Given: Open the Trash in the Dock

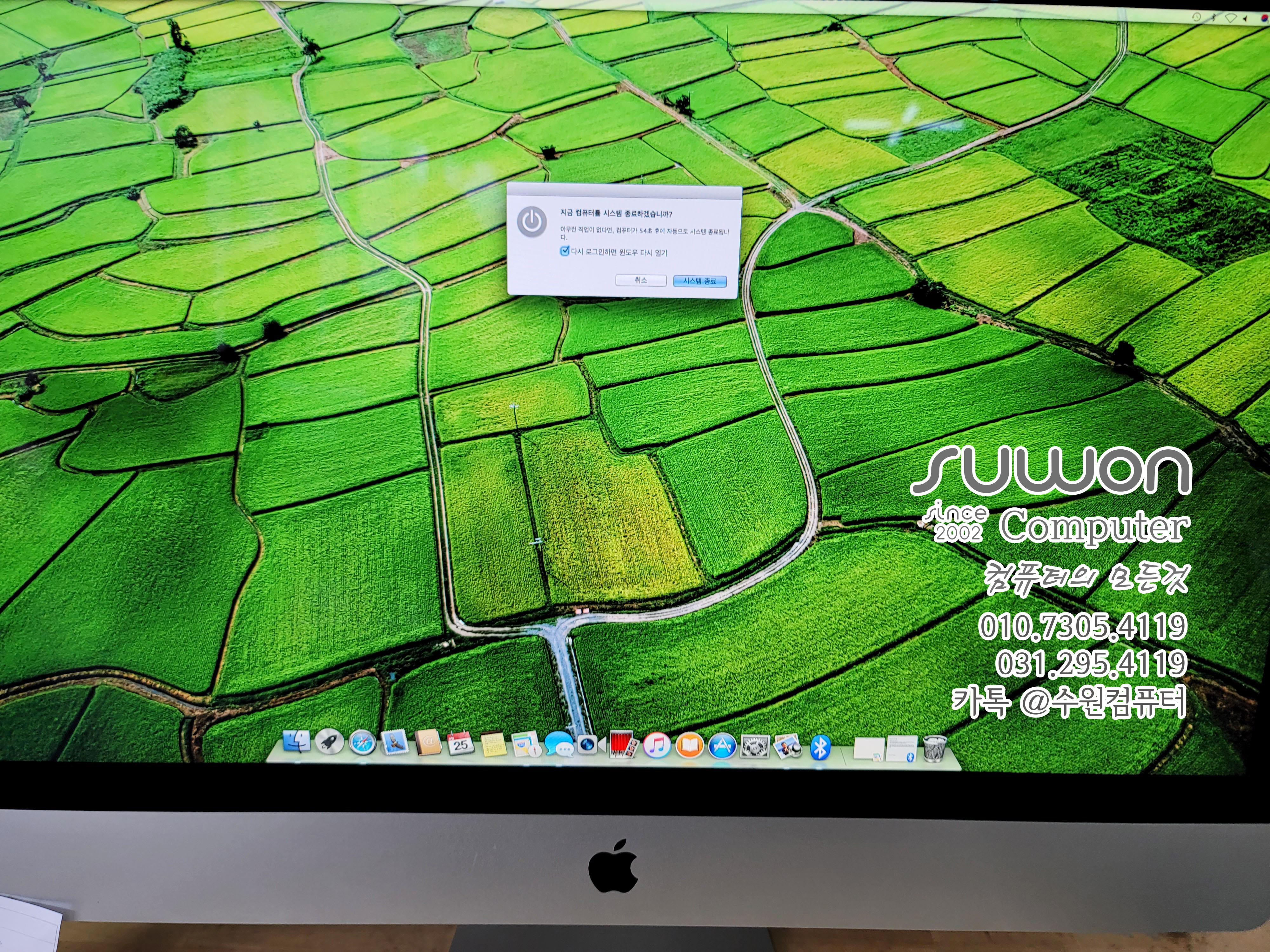Looking at the screenshot, I should pyautogui.click(x=935, y=750).
